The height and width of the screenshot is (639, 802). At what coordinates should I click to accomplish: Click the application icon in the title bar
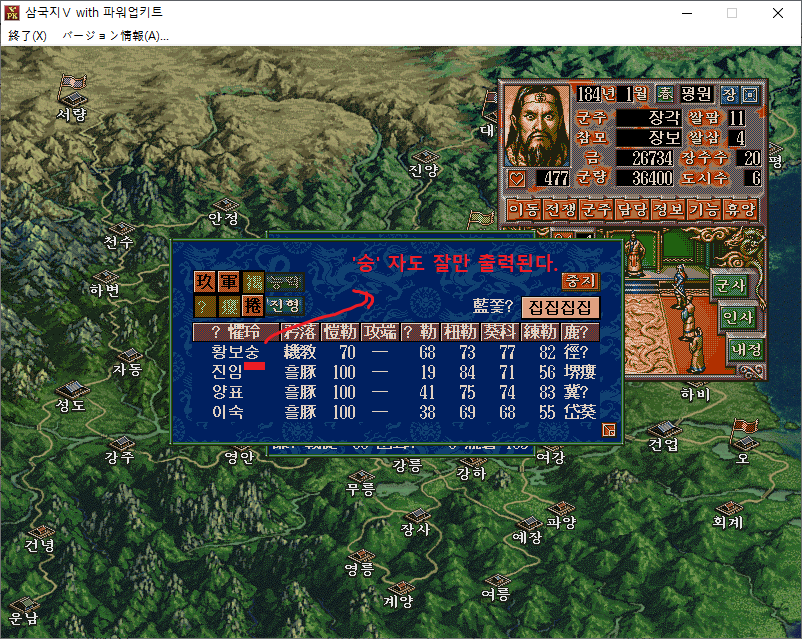point(12,13)
